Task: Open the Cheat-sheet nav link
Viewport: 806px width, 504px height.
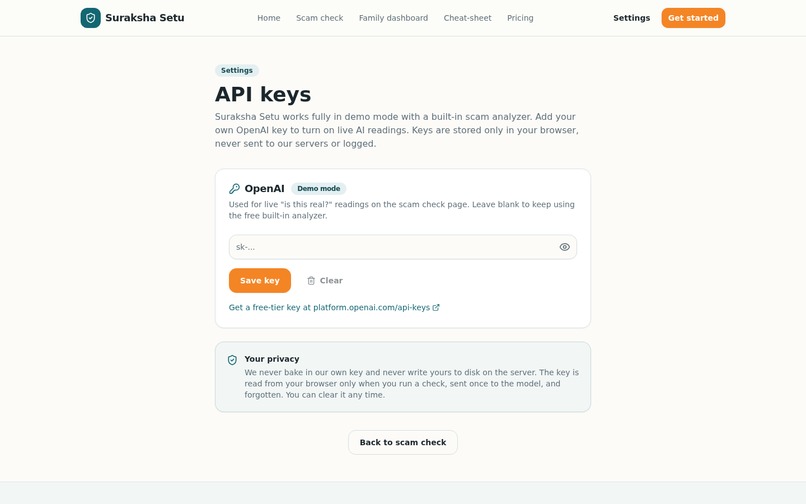Action: coord(467,18)
